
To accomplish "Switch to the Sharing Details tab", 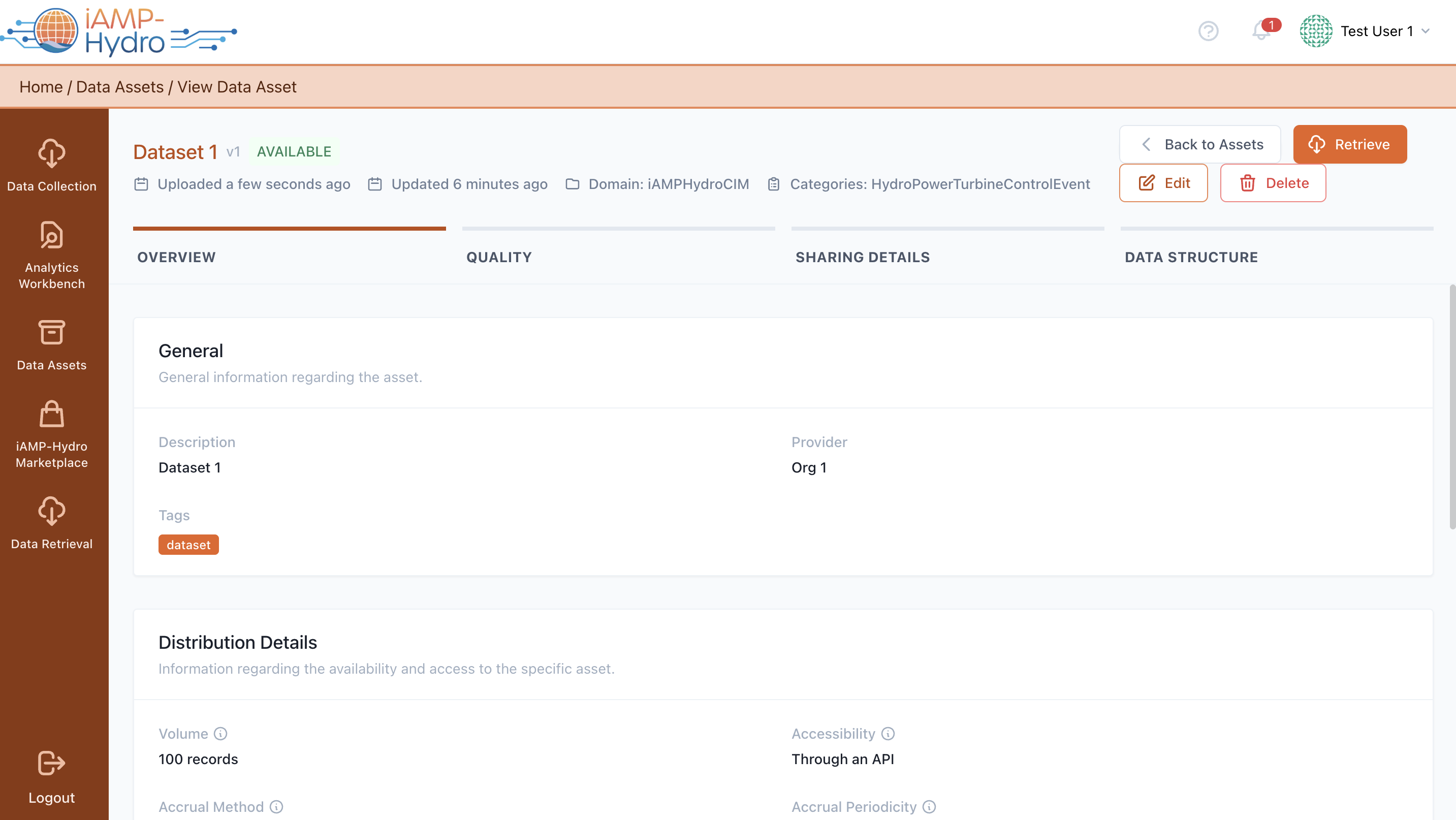I will 863,257.
